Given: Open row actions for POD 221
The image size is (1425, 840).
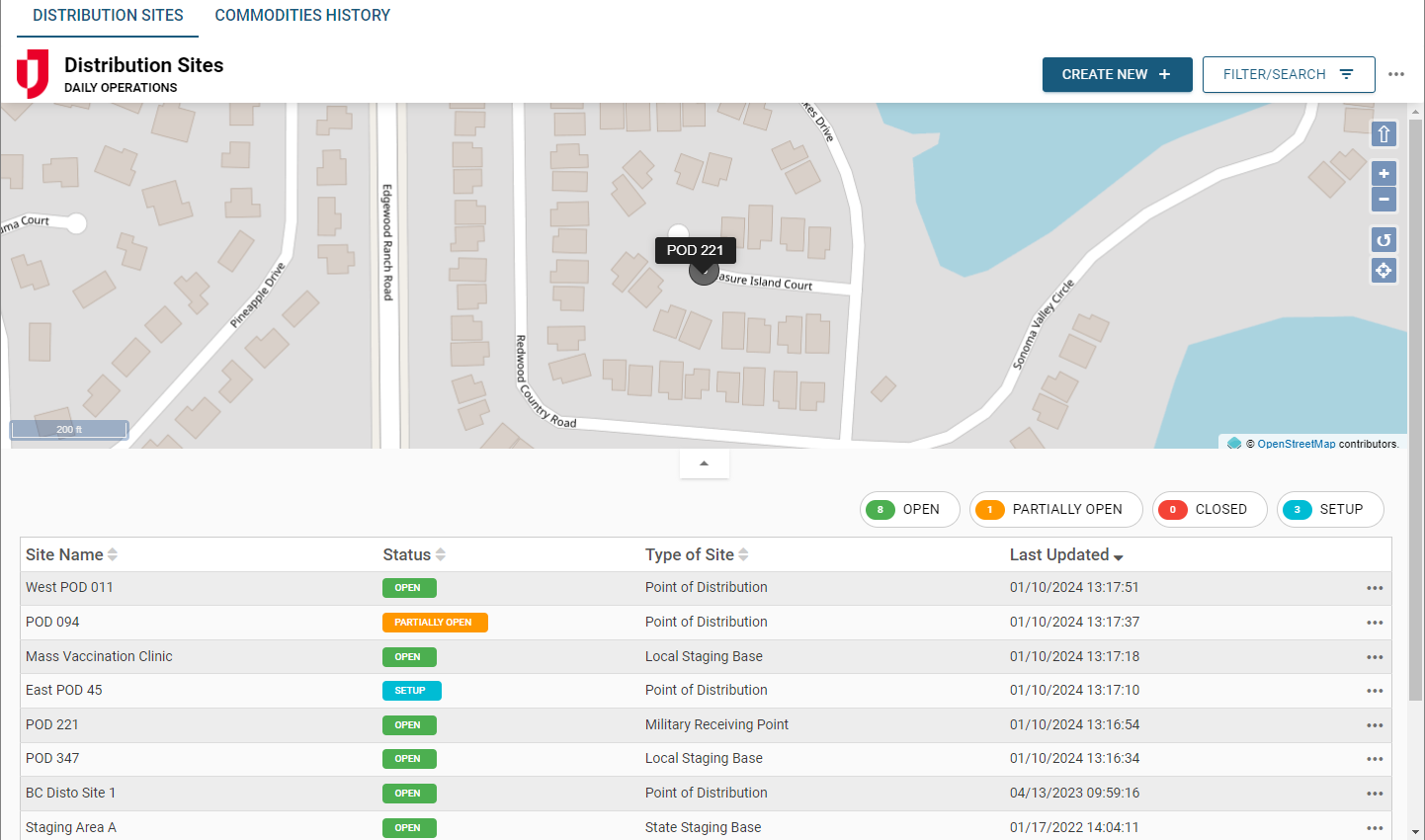Looking at the screenshot, I should tap(1374, 725).
